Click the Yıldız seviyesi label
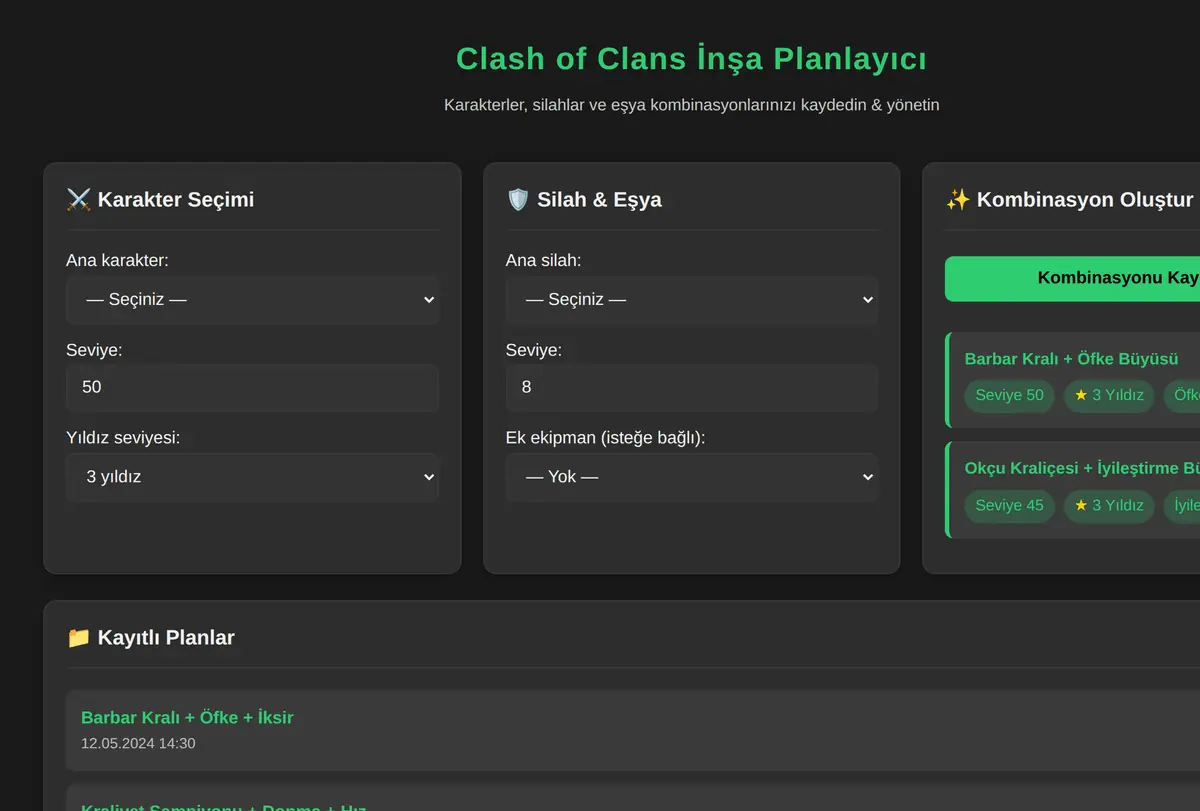The width and height of the screenshot is (1200, 811). coord(123,438)
